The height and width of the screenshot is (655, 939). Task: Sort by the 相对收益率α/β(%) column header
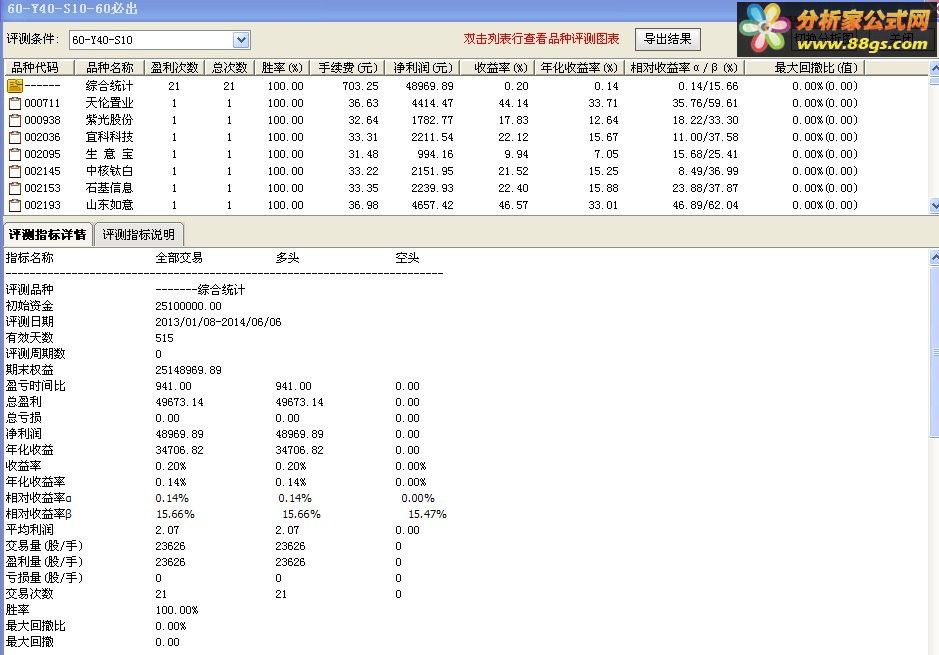[684, 68]
